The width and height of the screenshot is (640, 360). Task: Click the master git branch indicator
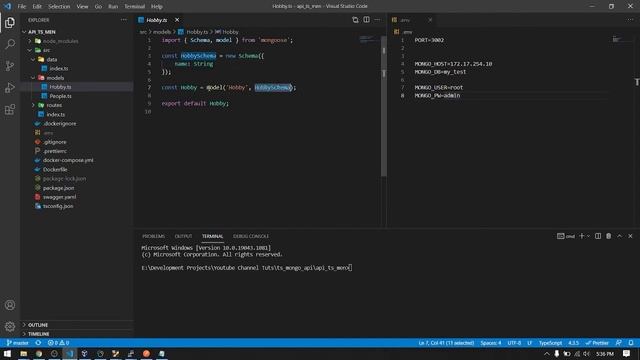[x=18, y=343]
